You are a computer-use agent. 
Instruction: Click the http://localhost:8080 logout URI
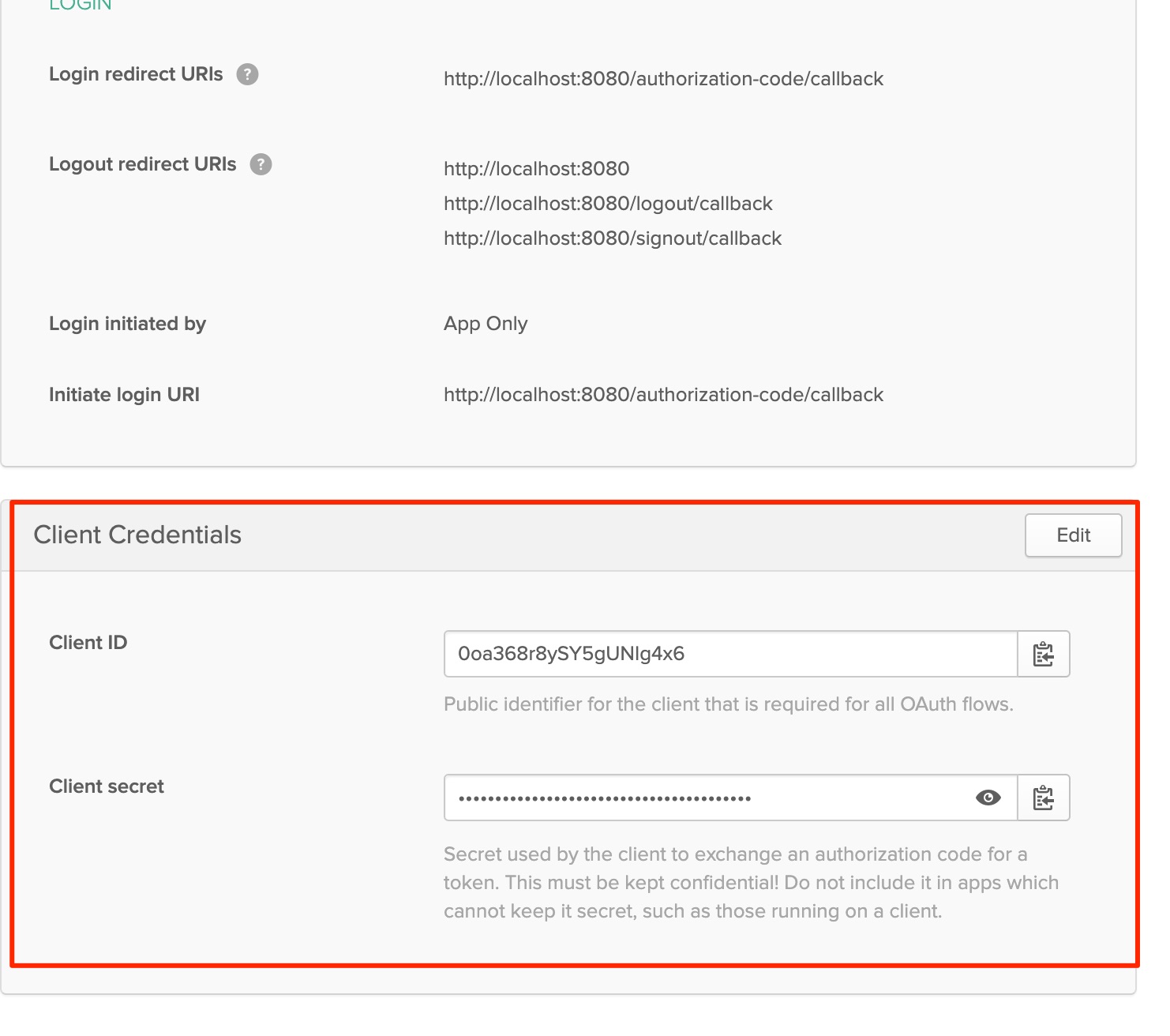click(536, 169)
